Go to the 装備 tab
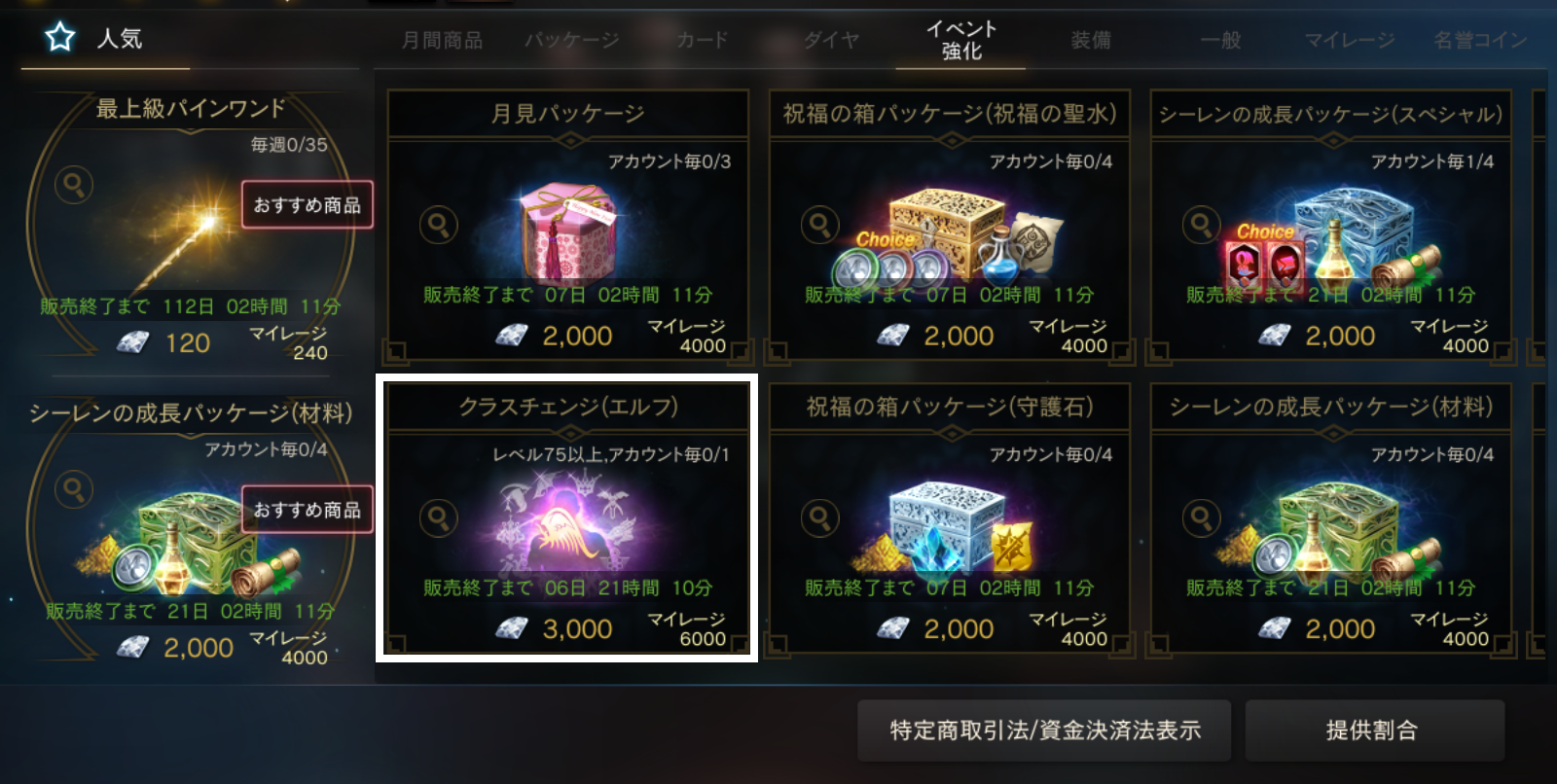Image resolution: width=1557 pixels, height=784 pixels. [1091, 40]
